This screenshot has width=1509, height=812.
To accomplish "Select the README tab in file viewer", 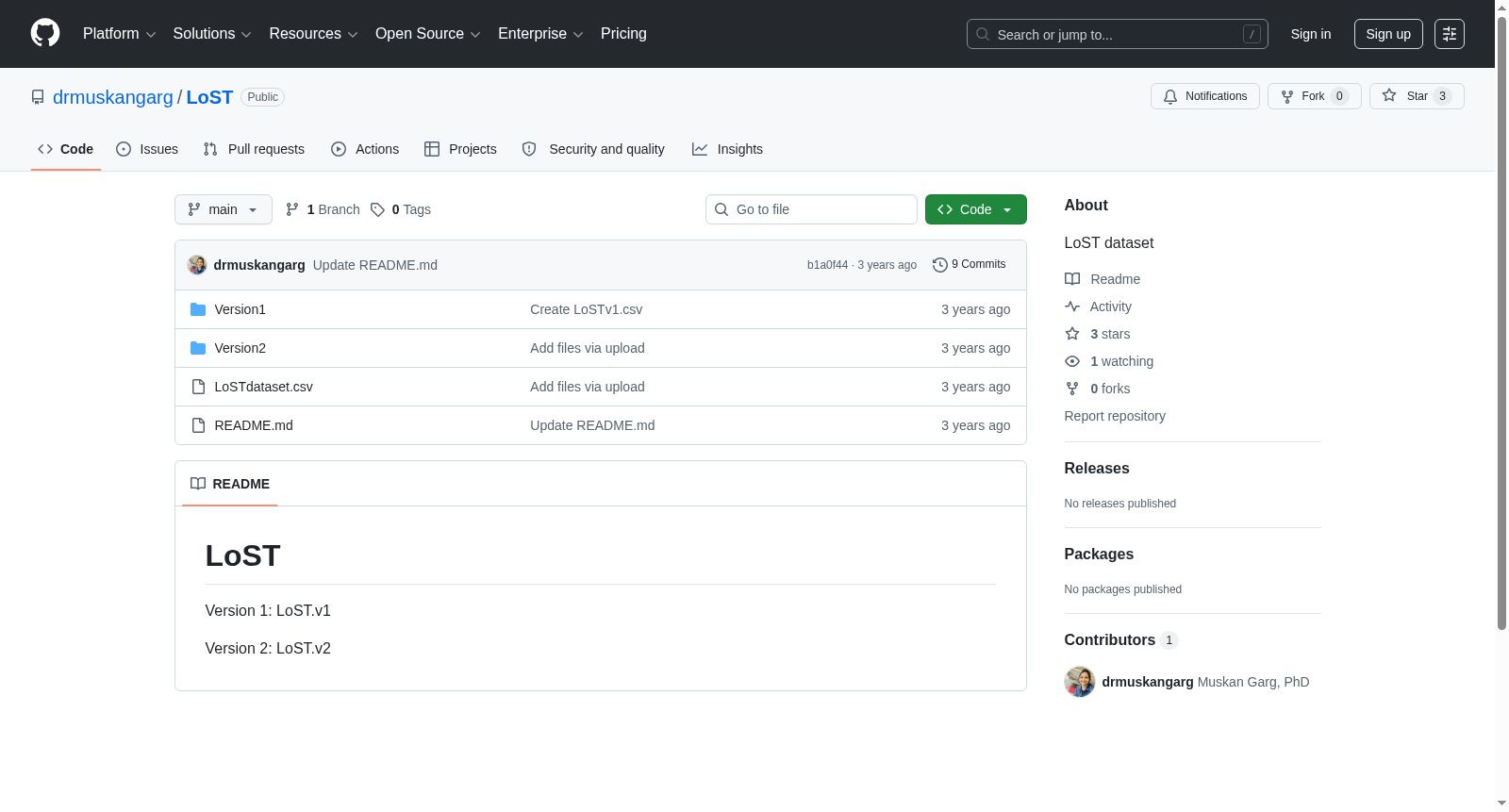I will [230, 484].
